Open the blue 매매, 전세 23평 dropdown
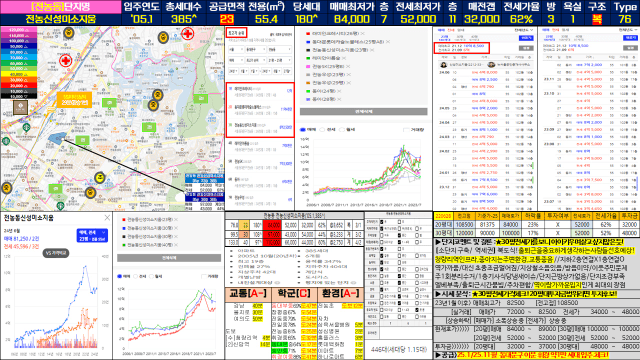The height and width of the screenshot is (360, 640). (92, 236)
